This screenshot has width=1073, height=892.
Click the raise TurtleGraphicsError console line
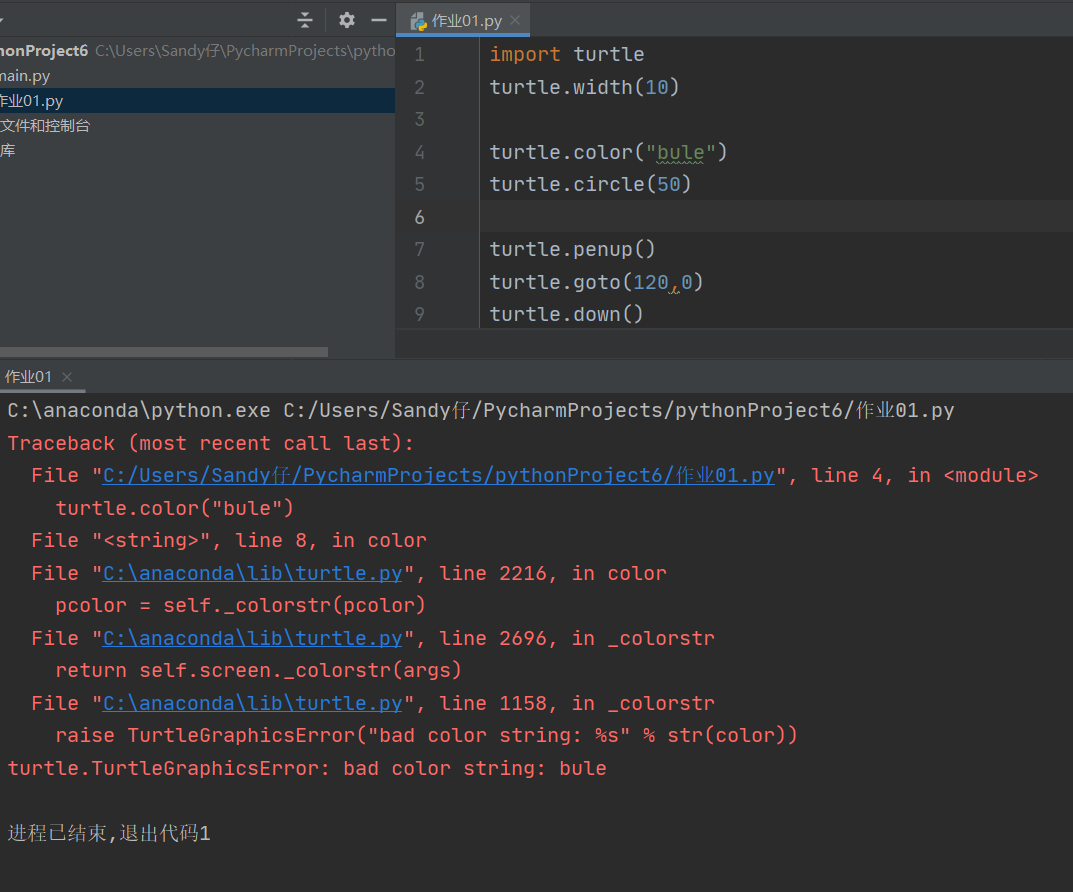click(x=426, y=735)
